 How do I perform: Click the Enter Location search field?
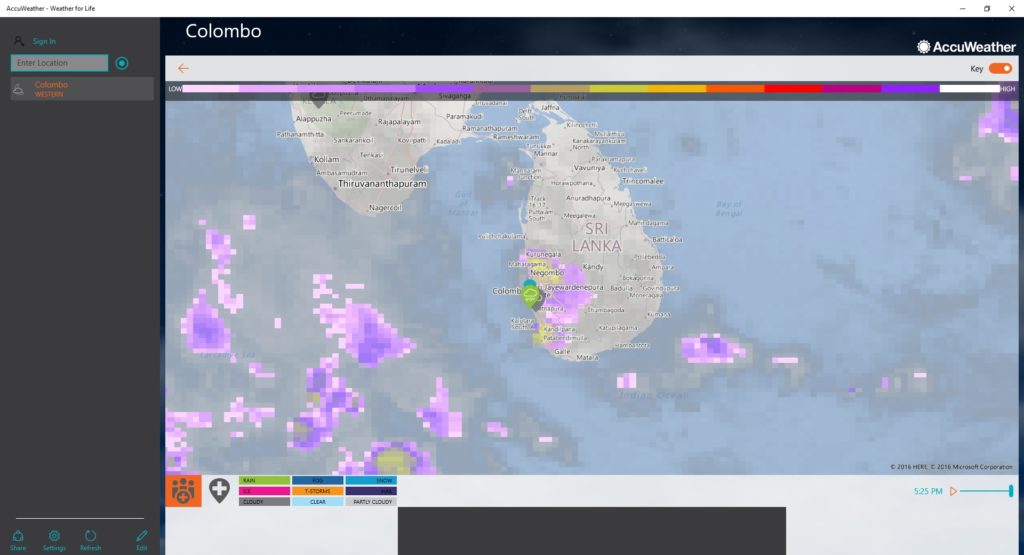tap(59, 63)
